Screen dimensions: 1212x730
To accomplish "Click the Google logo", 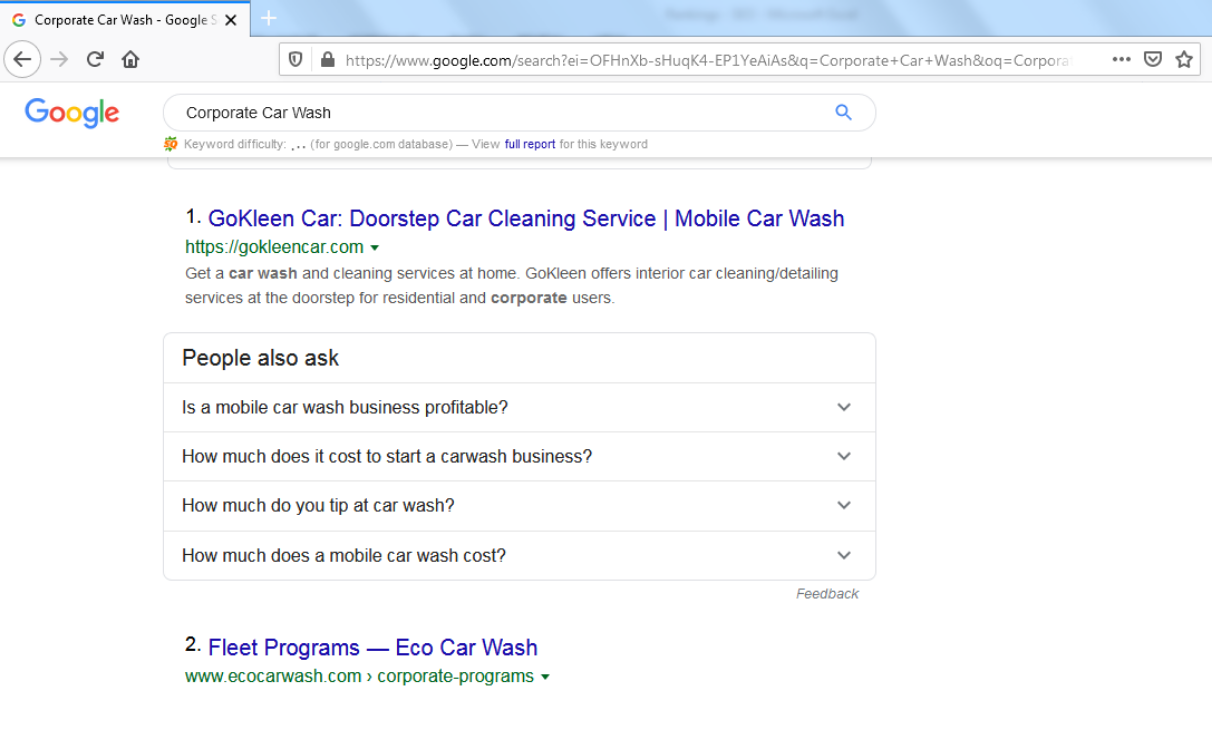I will (72, 113).
